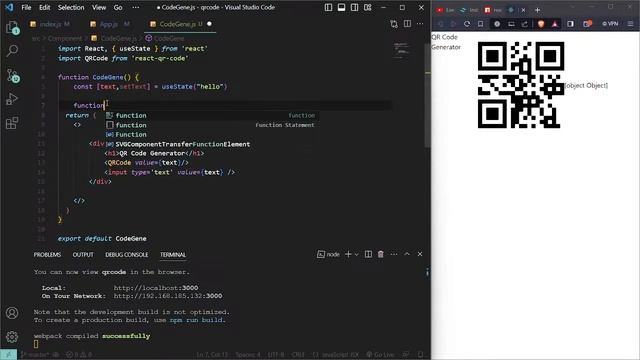Split the terminal
Image resolution: width=640 pixels, height=360 pixels.
(368, 254)
